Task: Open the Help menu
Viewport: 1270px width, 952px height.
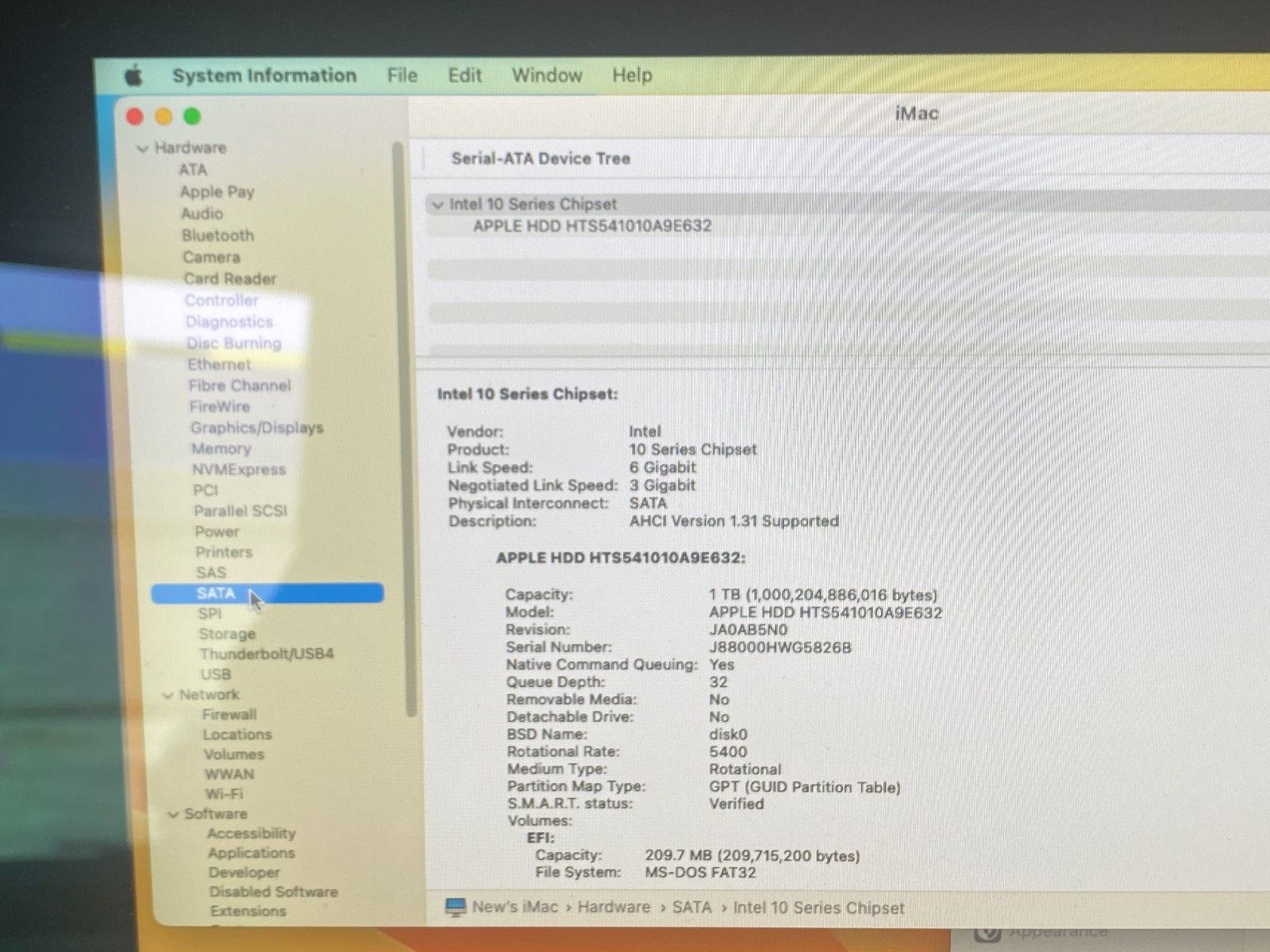Action: (632, 75)
